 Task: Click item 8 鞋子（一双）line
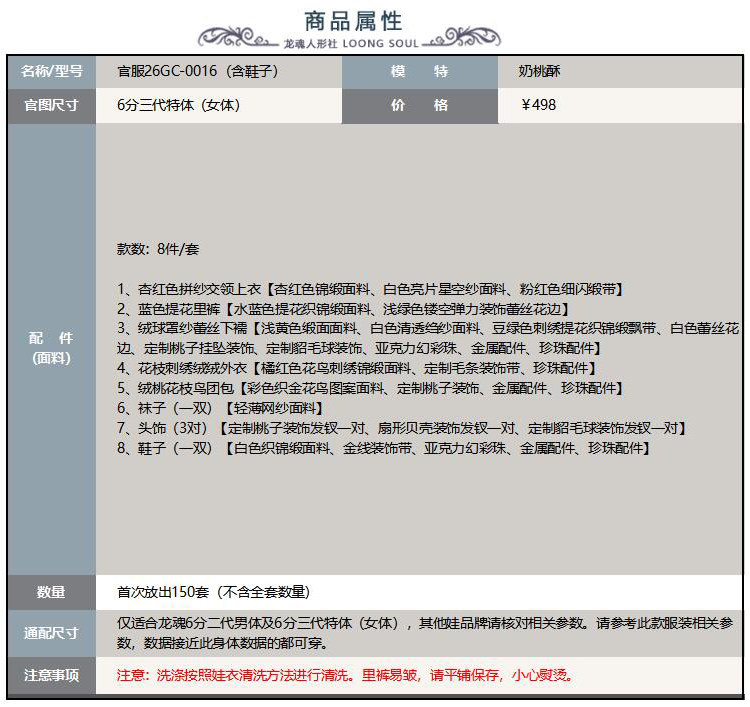[384, 448]
